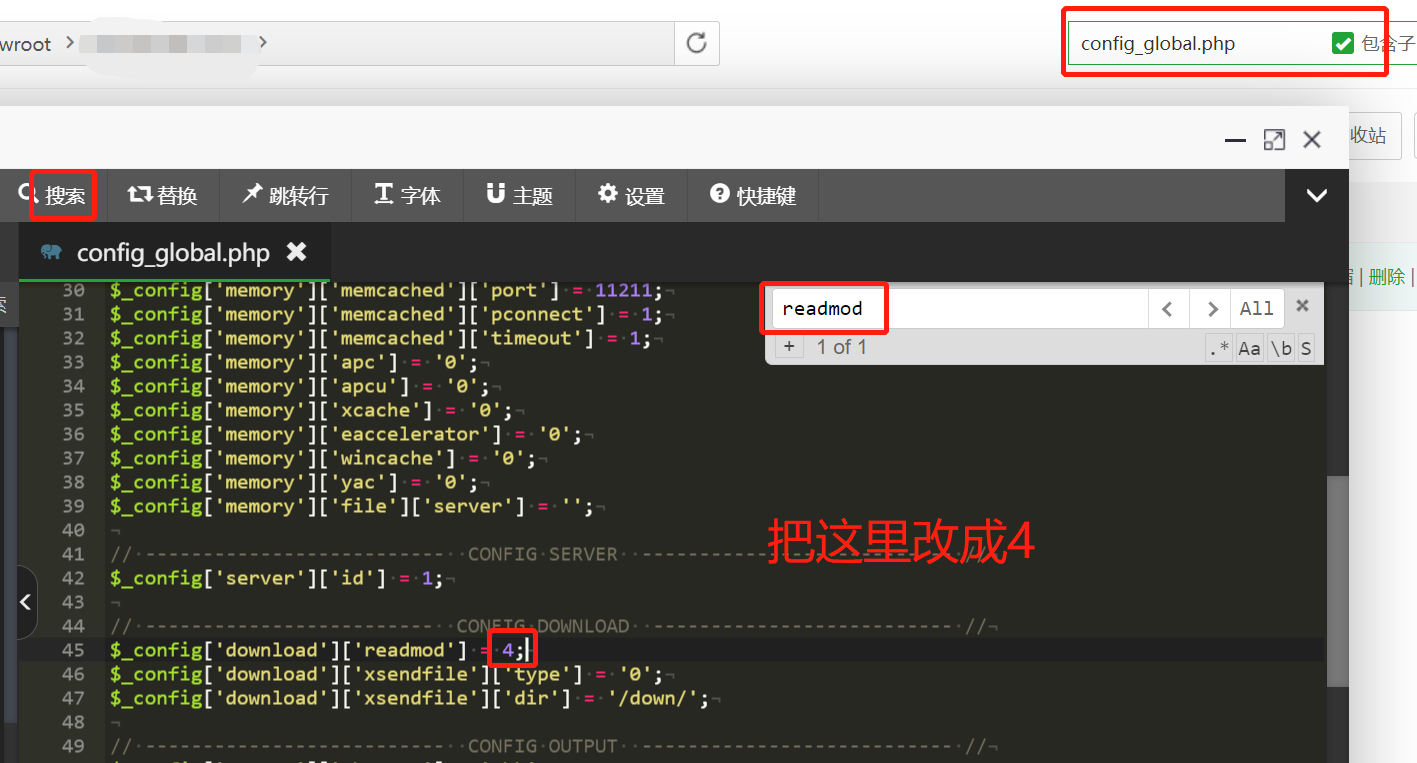Viewport: 1417px width, 763px height.
Task: Click line 30 memcached port line
Action: point(386,291)
